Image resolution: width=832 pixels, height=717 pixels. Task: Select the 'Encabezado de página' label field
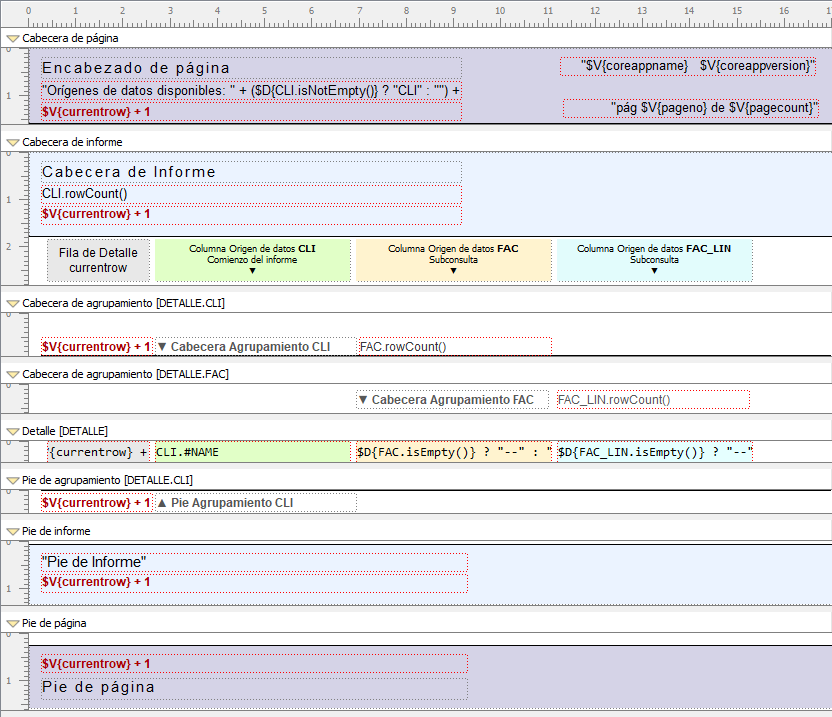coord(250,68)
